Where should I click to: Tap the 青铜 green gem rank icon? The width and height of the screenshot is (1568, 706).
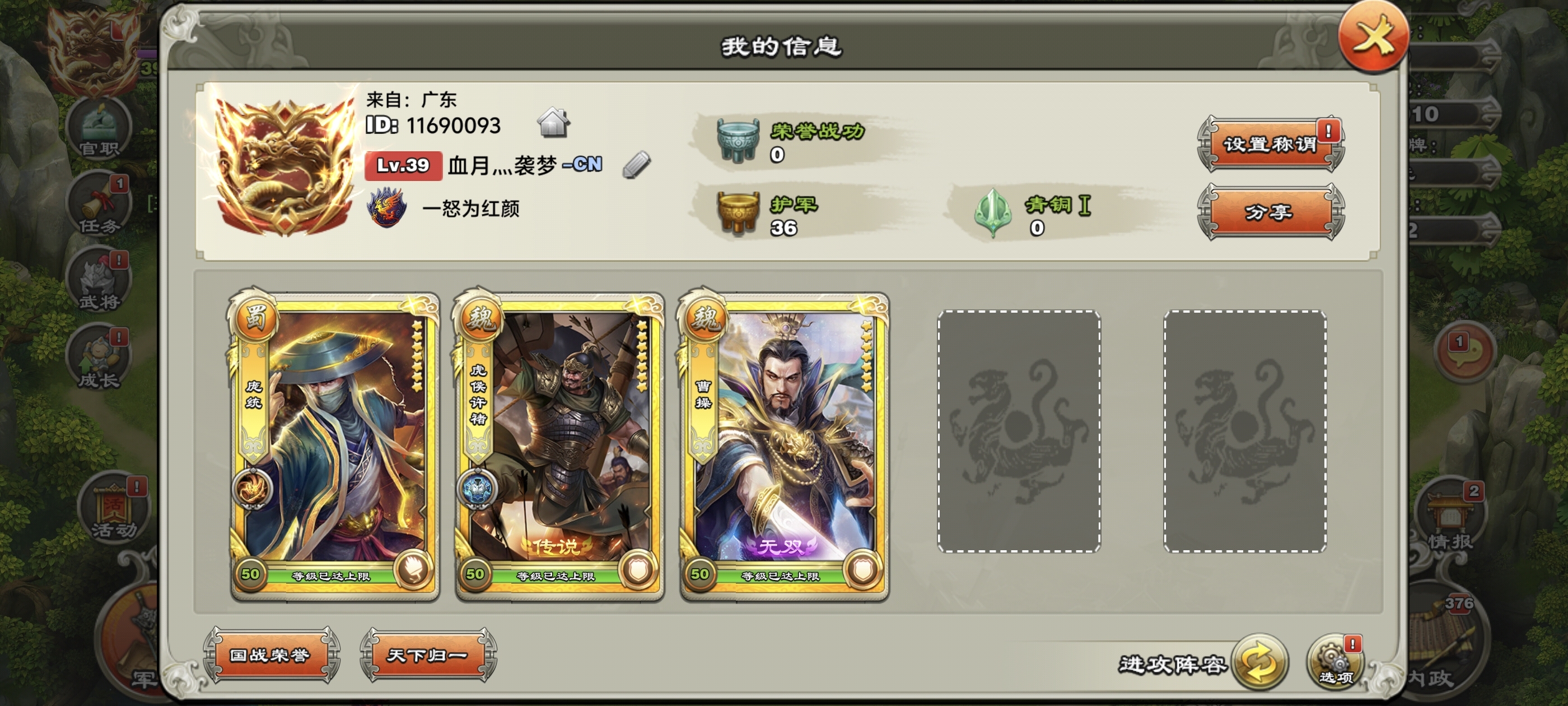click(x=993, y=213)
